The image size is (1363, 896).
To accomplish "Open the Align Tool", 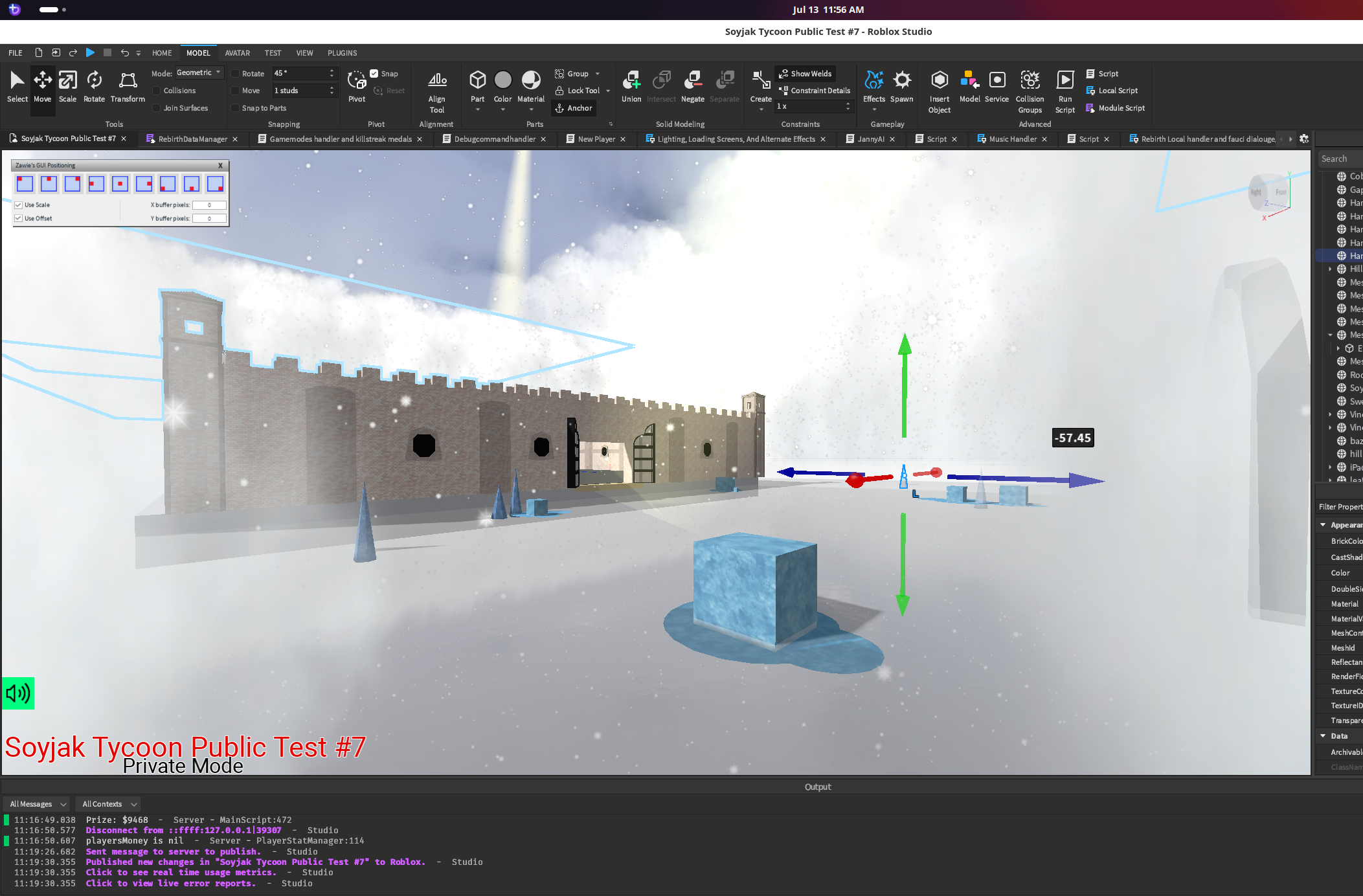I will coord(437,92).
